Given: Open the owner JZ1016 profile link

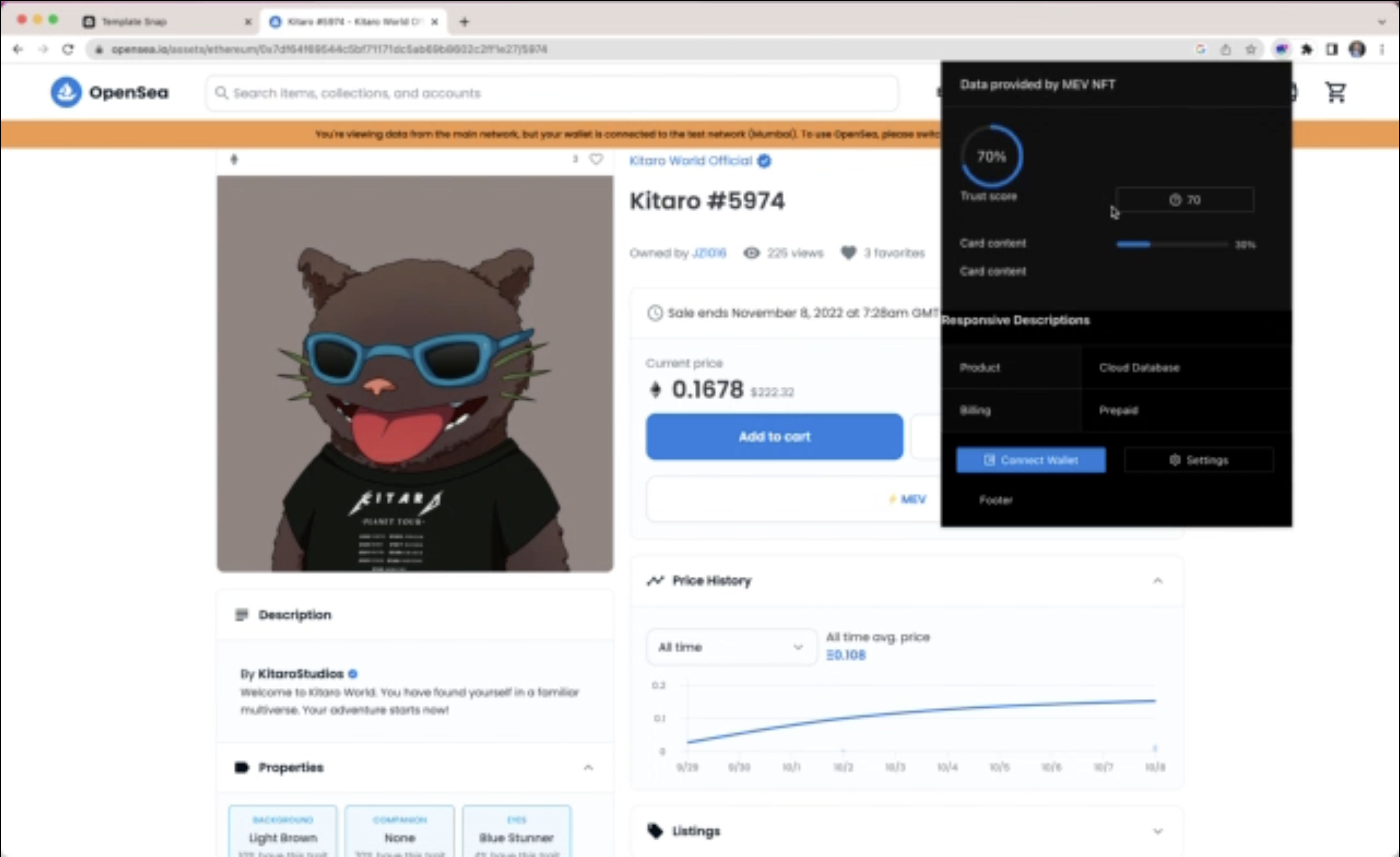Looking at the screenshot, I should coord(709,253).
